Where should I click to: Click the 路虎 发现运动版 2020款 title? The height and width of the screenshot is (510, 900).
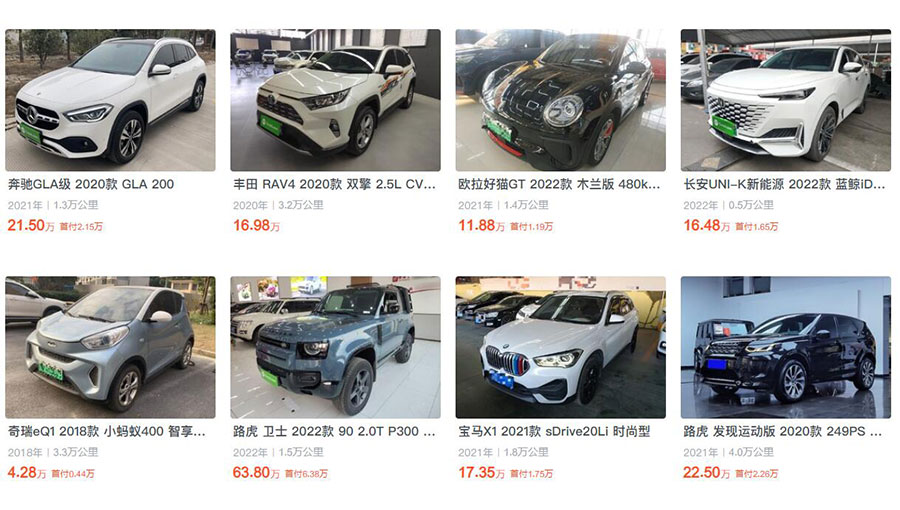[x=782, y=431]
